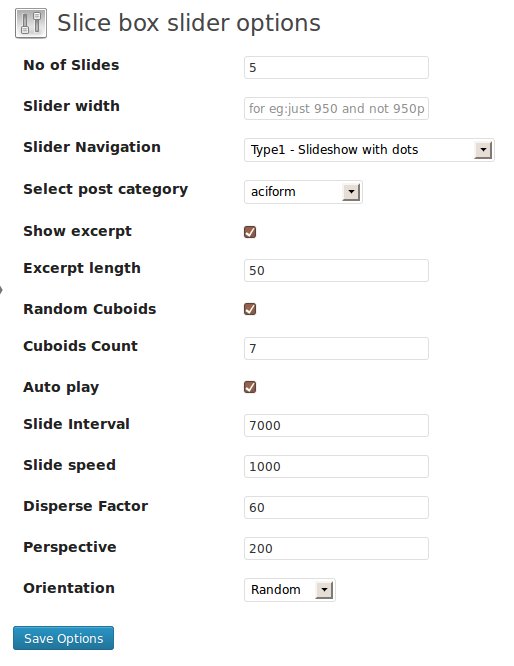Click the small arrow at left edge

point(1,290)
